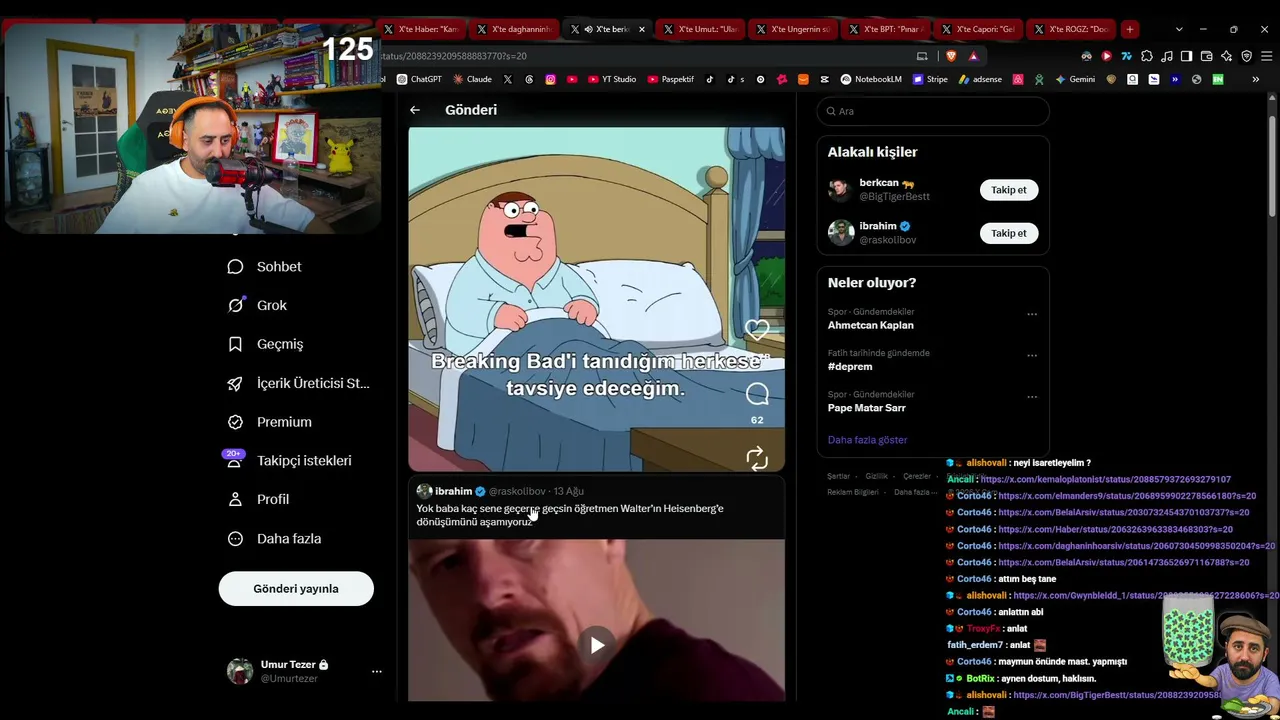Image resolution: width=1280 pixels, height=720 pixels.
Task: Open the Instagram bookmark icon
Action: coord(550,79)
